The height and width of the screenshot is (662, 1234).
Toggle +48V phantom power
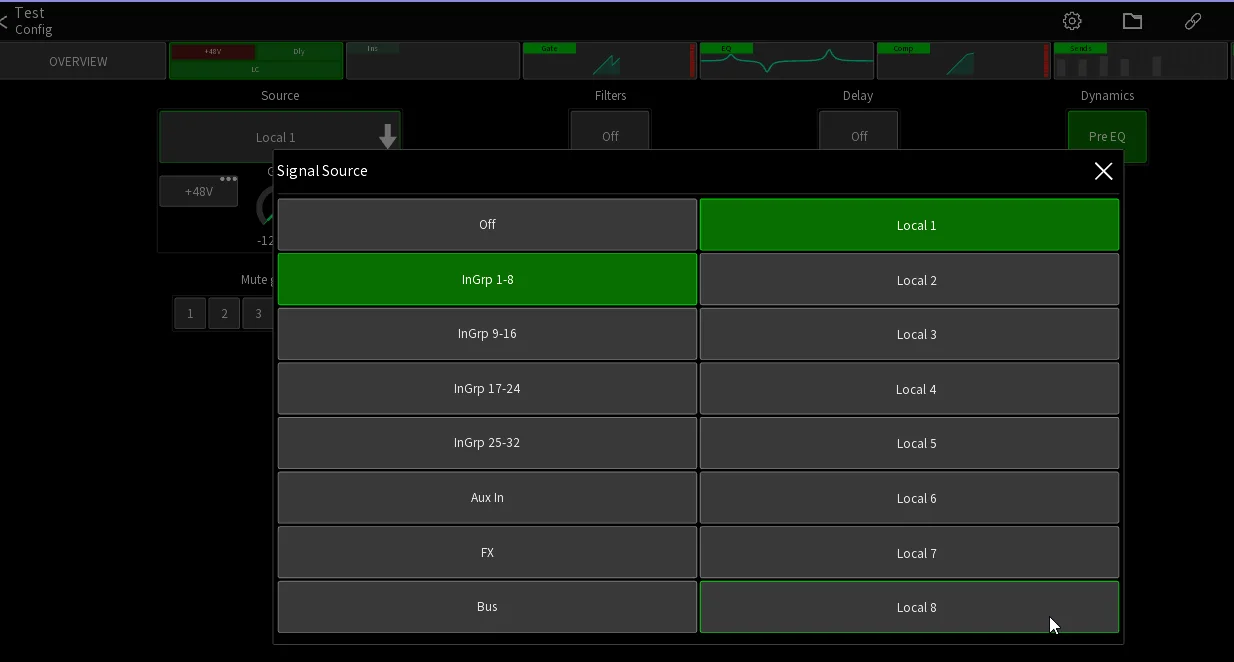tap(199, 191)
